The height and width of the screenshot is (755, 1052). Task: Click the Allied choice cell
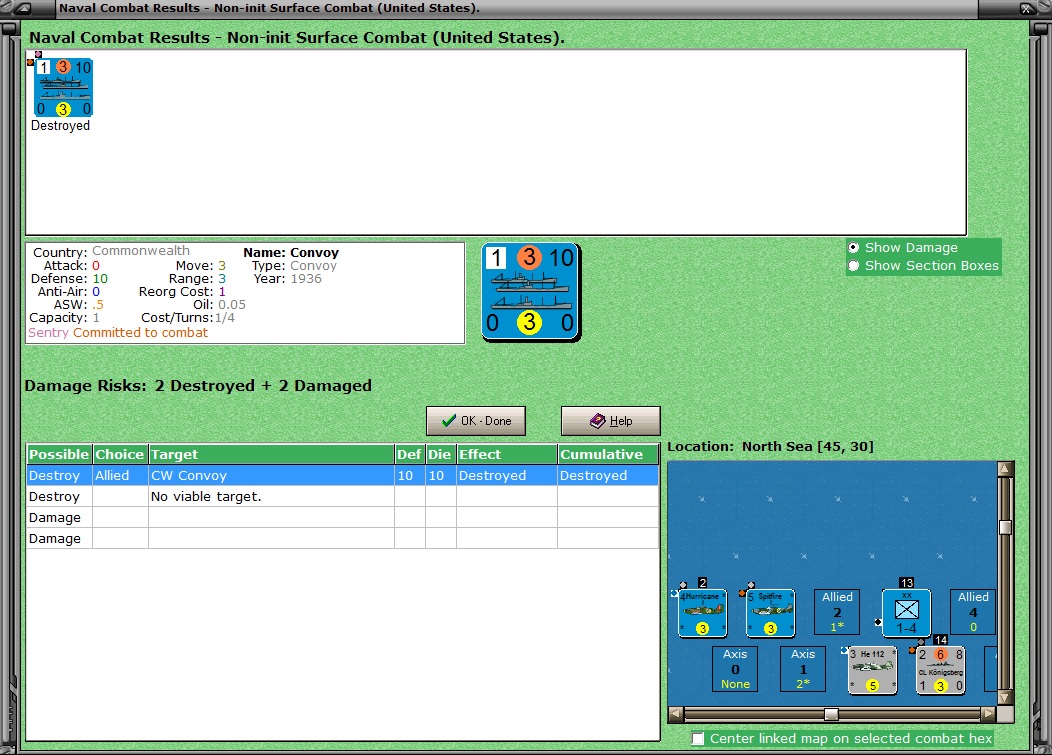click(x=120, y=475)
